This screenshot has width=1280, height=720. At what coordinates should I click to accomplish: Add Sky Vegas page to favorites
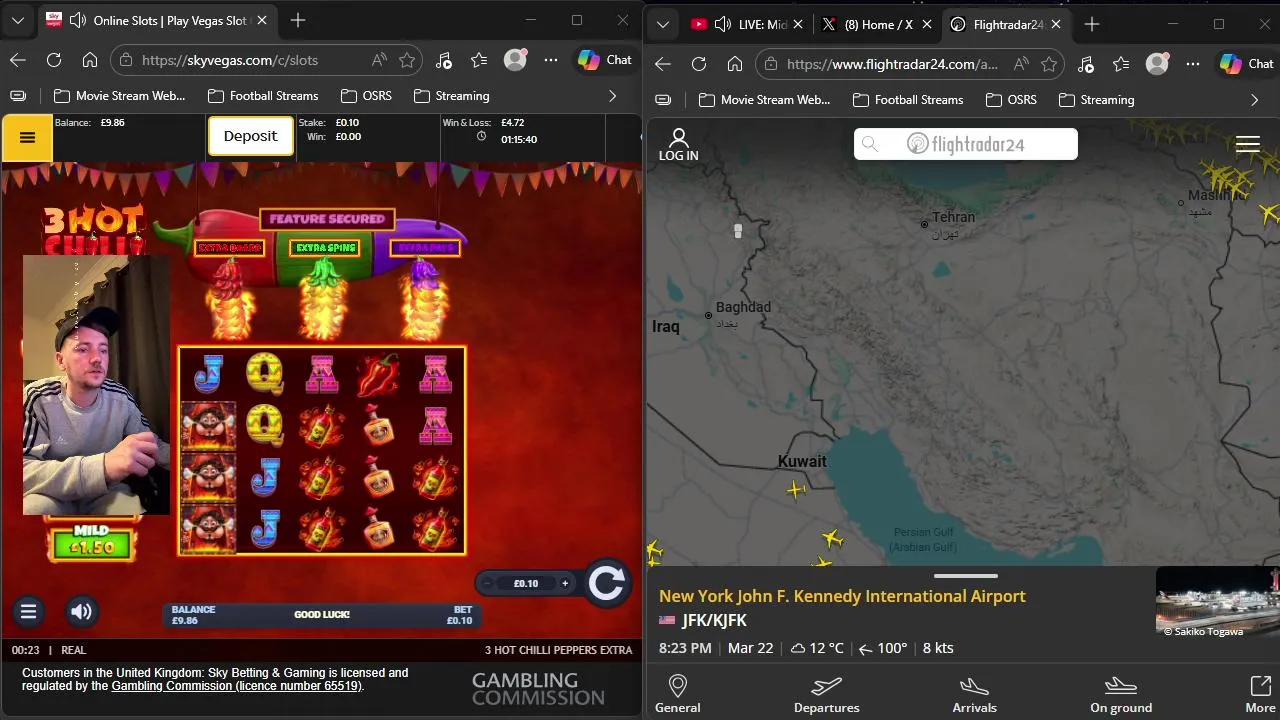[x=407, y=60]
